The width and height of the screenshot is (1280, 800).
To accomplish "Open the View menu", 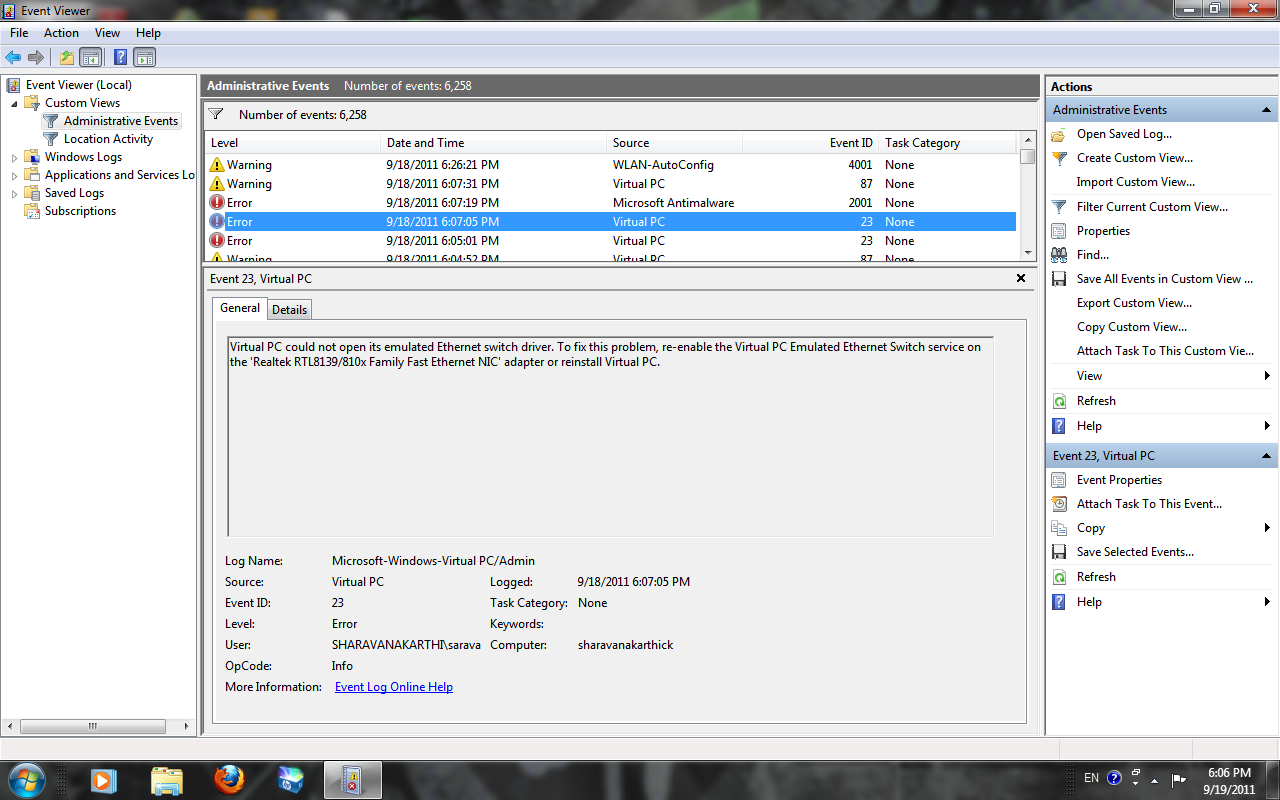I will (107, 33).
